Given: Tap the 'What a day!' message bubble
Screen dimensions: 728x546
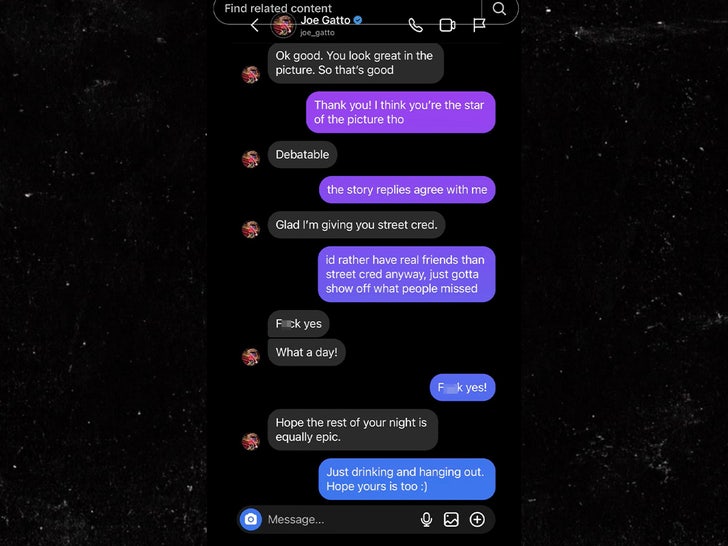Looking at the screenshot, I should (x=306, y=352).
